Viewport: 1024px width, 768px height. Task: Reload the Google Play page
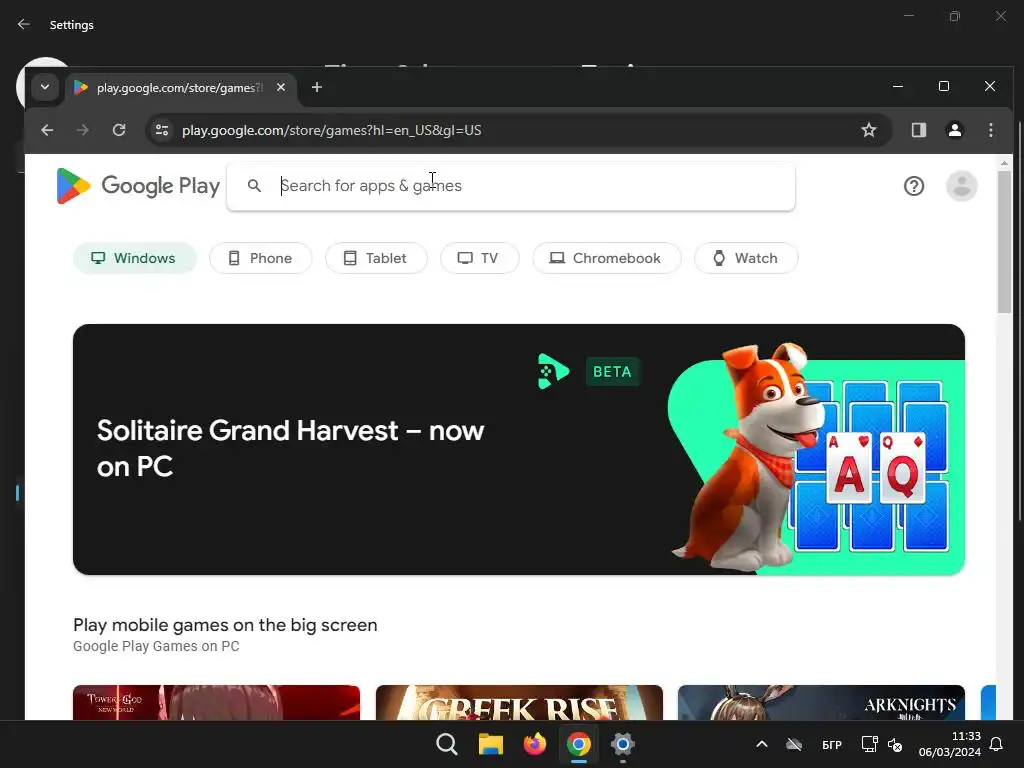119,130
